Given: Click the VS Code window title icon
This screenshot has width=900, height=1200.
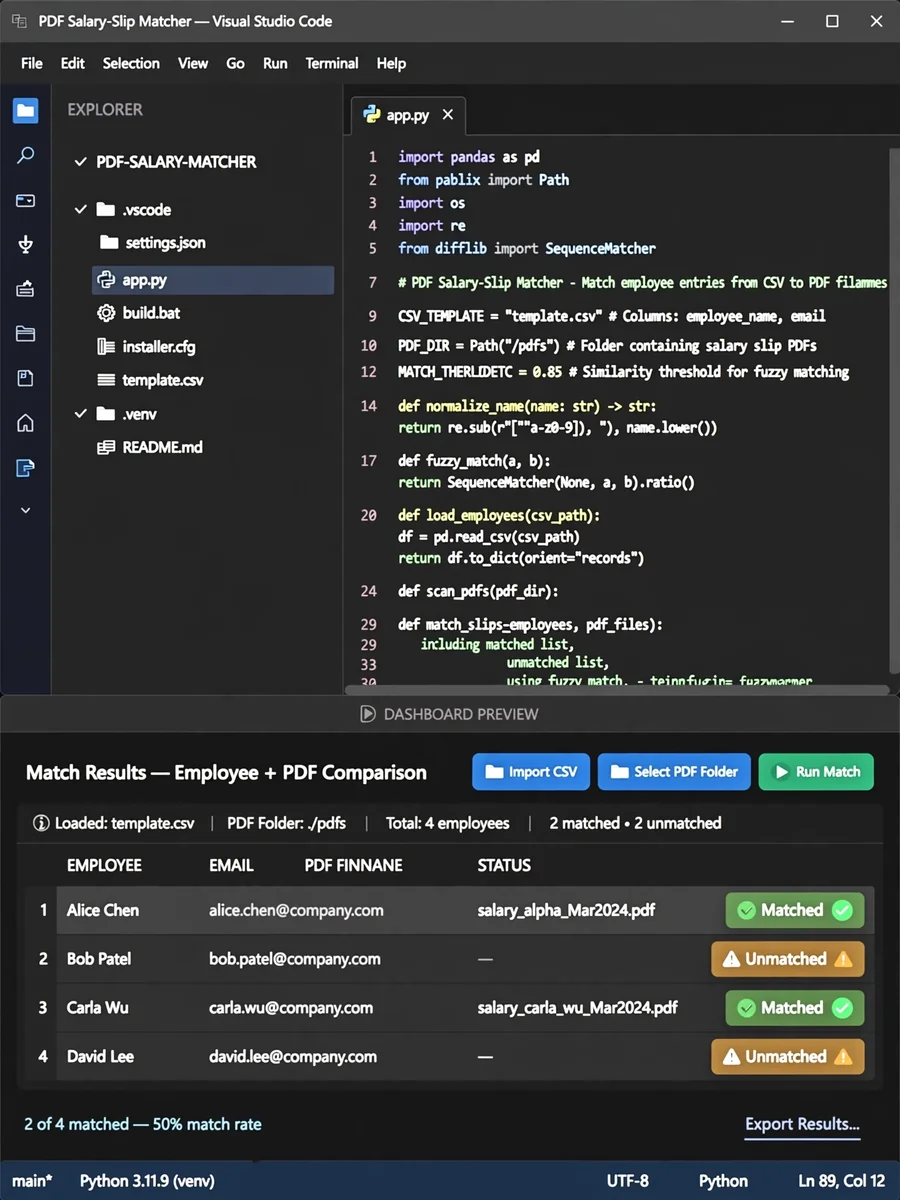Looking at the screenshot, I should pyautogui.click(x=19, y=21).
